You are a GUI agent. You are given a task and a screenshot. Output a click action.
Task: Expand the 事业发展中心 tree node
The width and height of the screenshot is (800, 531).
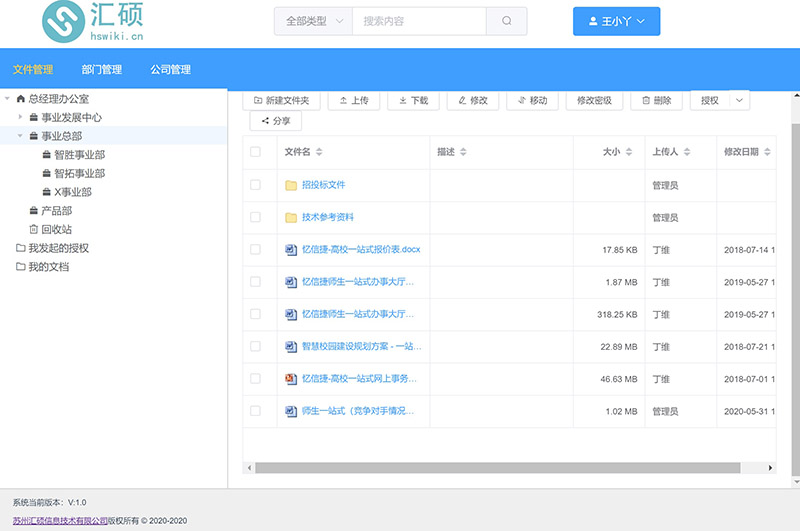click(20, 117)
